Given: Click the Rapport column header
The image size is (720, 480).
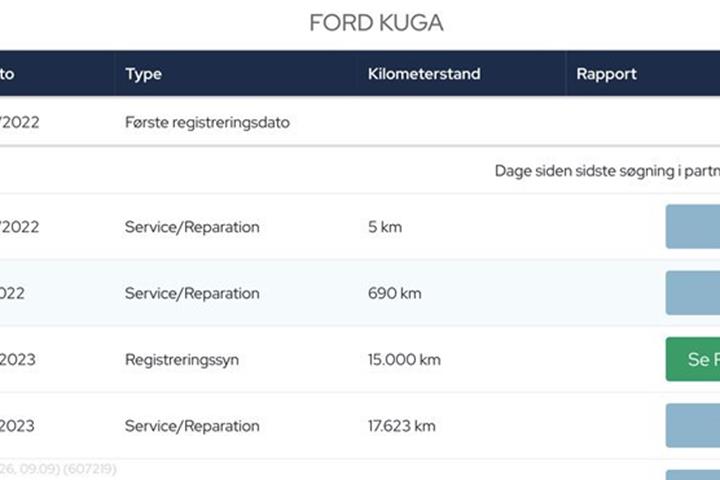Looking at the screenshot, I should (x=606, y=74).
